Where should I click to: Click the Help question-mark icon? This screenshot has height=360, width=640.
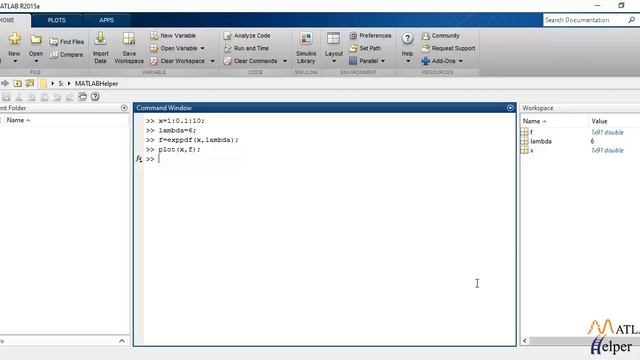click(x=407, y=39)
